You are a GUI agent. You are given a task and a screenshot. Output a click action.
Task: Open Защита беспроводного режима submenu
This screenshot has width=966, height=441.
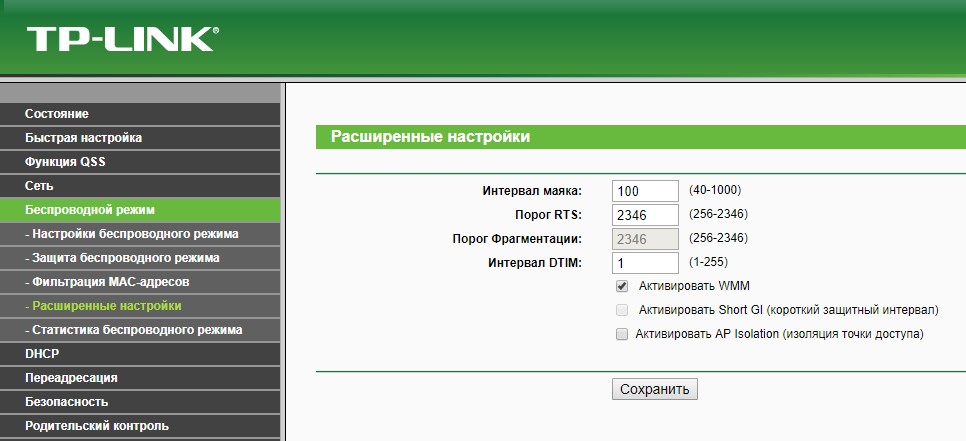coord(122,258)
